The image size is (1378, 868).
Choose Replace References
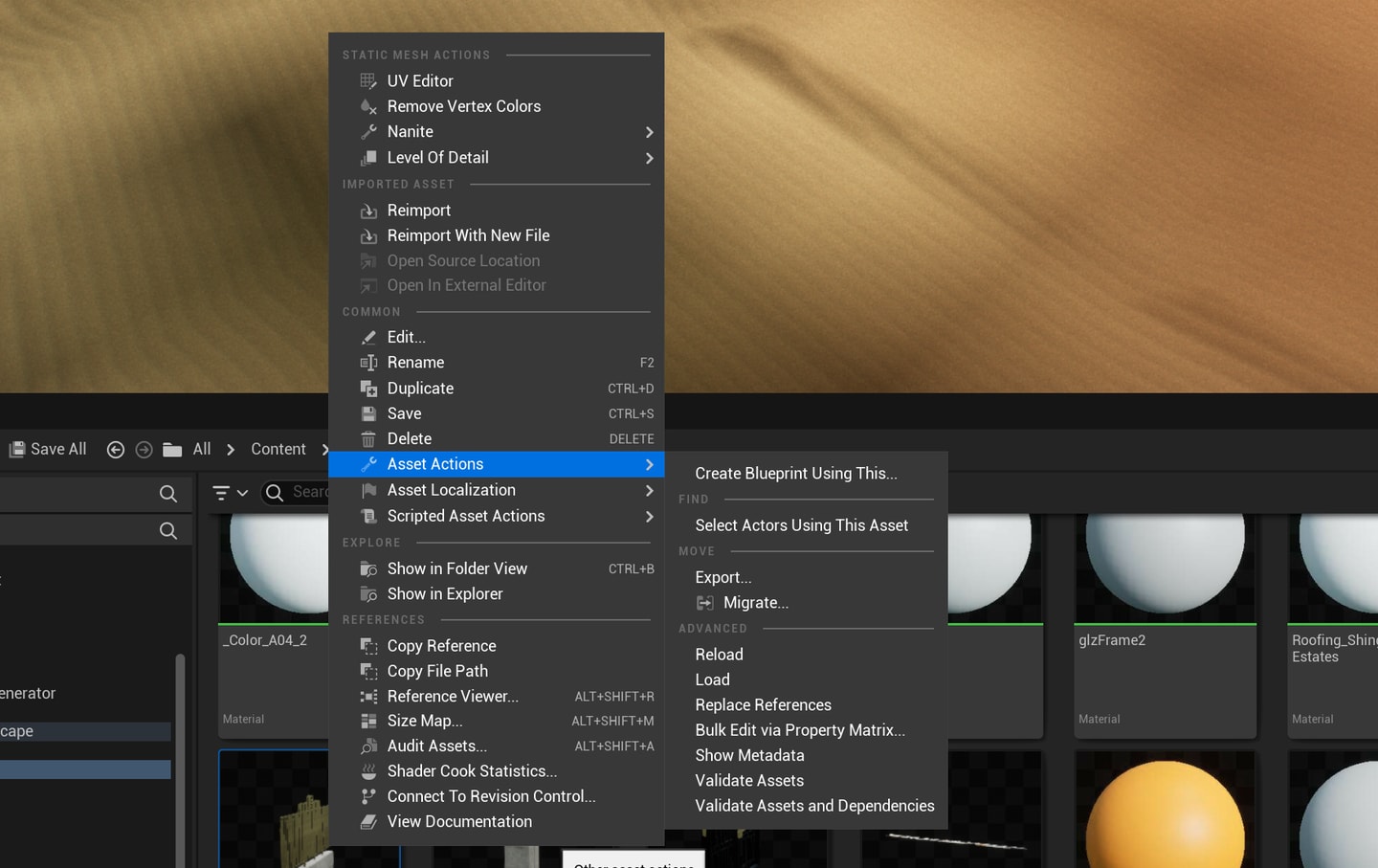click(763, 705)
